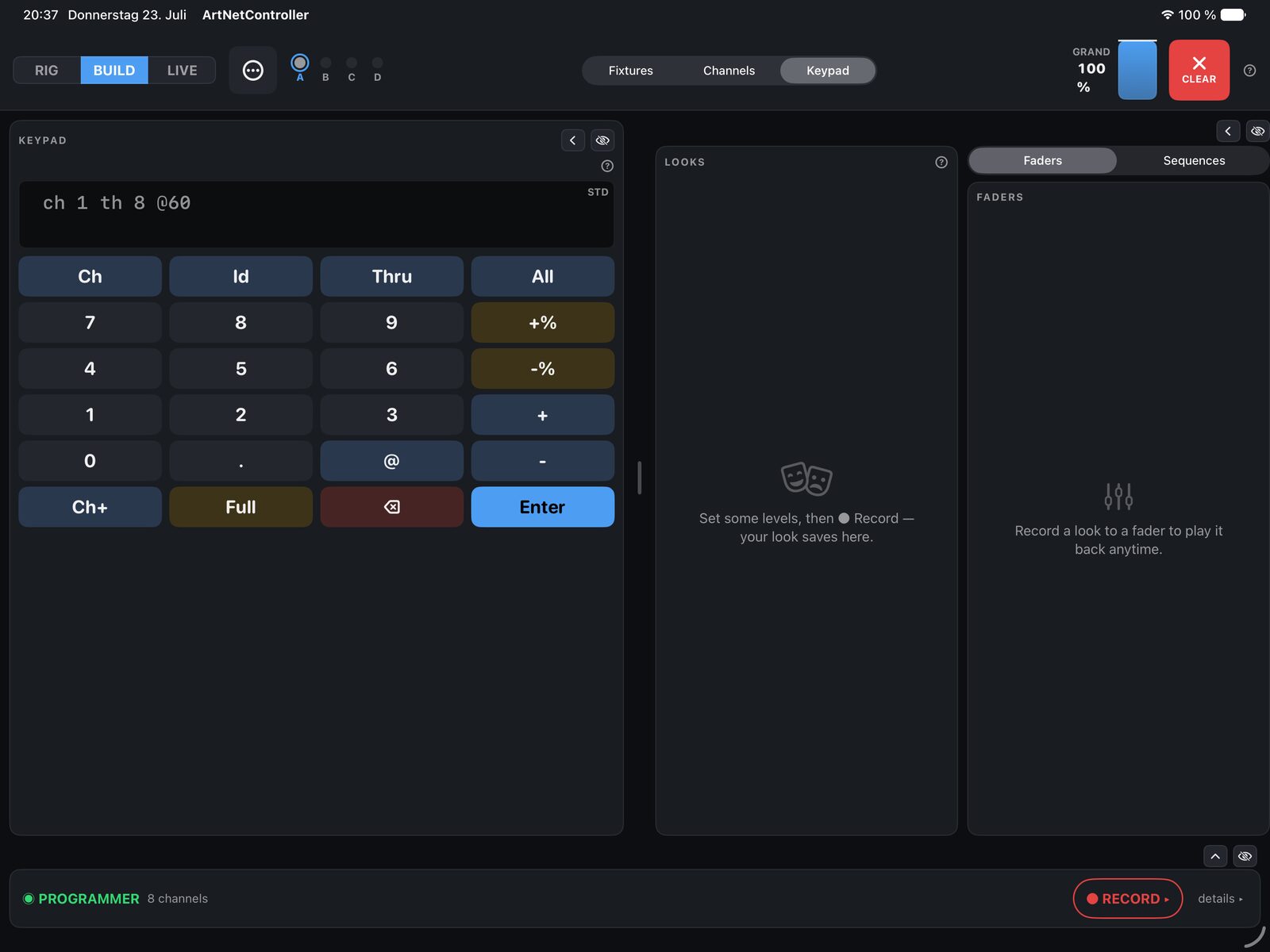Tap the +% keypad key
The image size is (1270, 952).
click(542, 323)
